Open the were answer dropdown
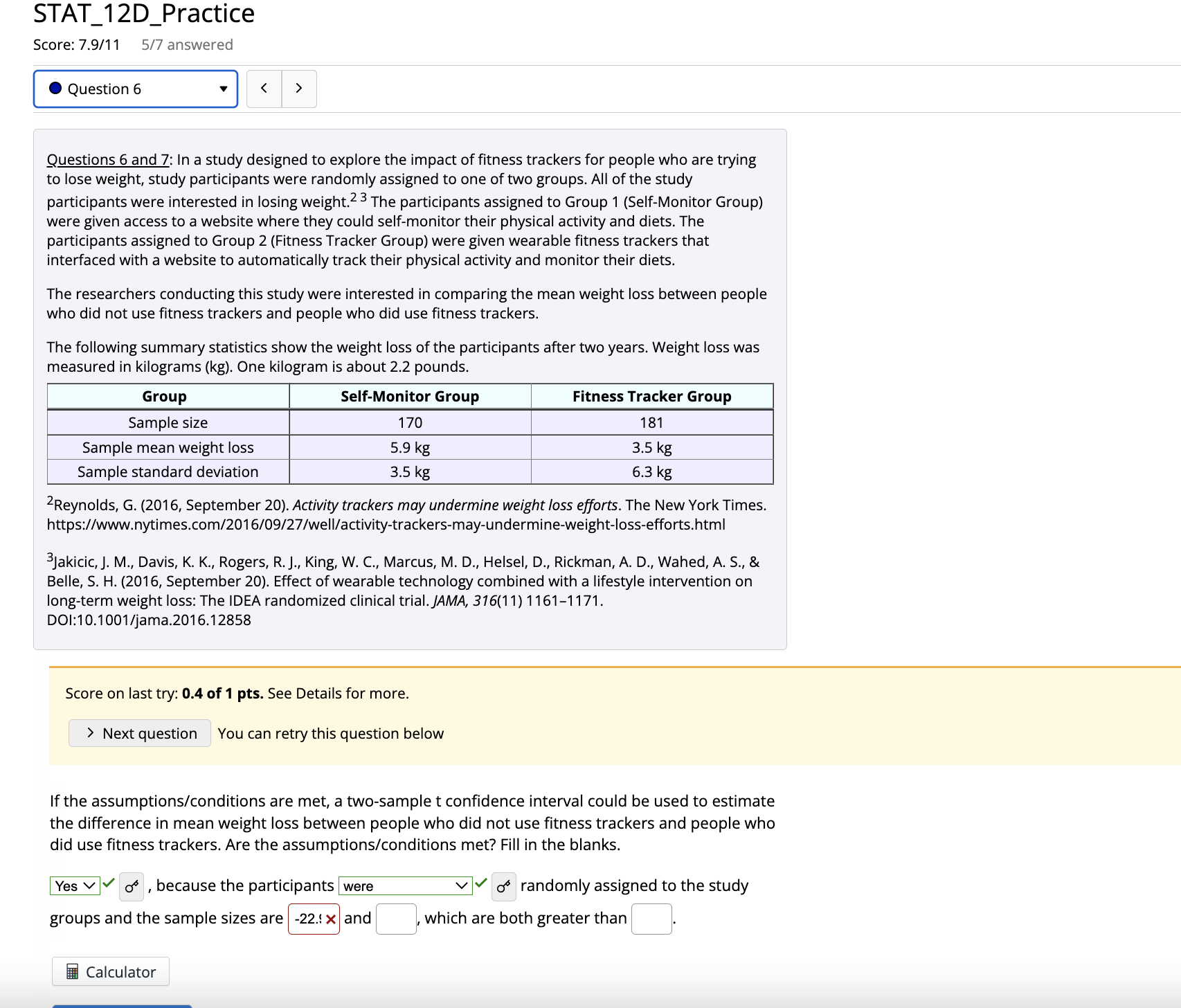Image resolution: width=1181 pixels, height=1008 pixels. [x=406, y=885]
